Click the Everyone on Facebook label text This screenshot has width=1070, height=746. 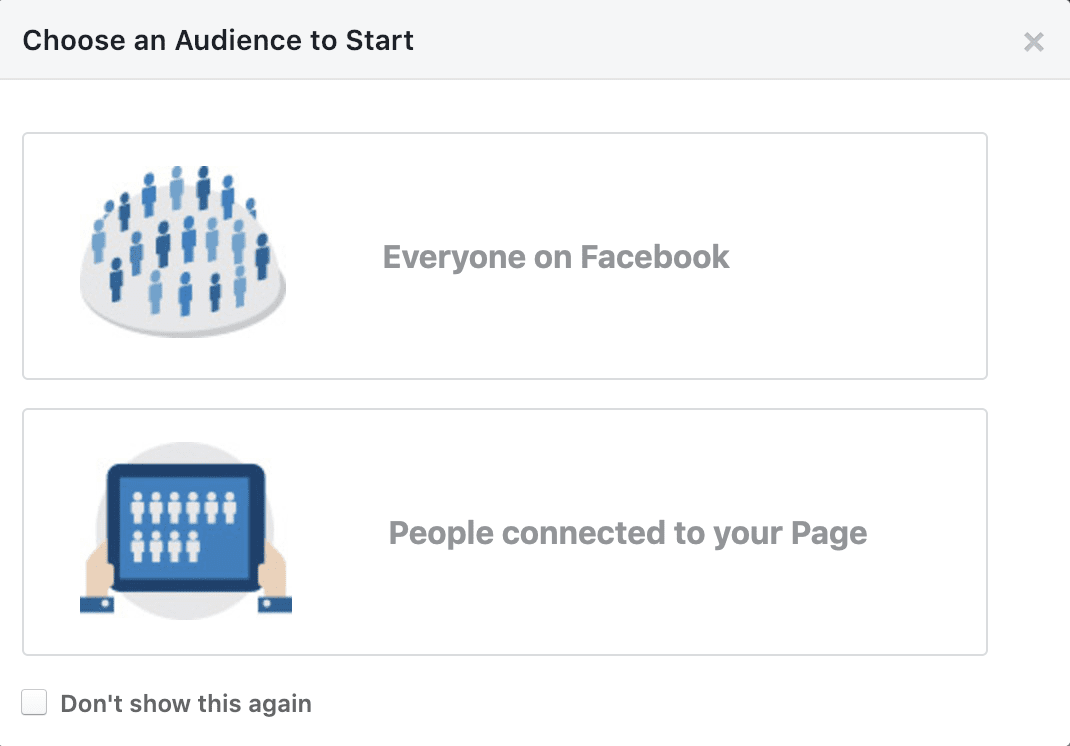tap(556, 257)
